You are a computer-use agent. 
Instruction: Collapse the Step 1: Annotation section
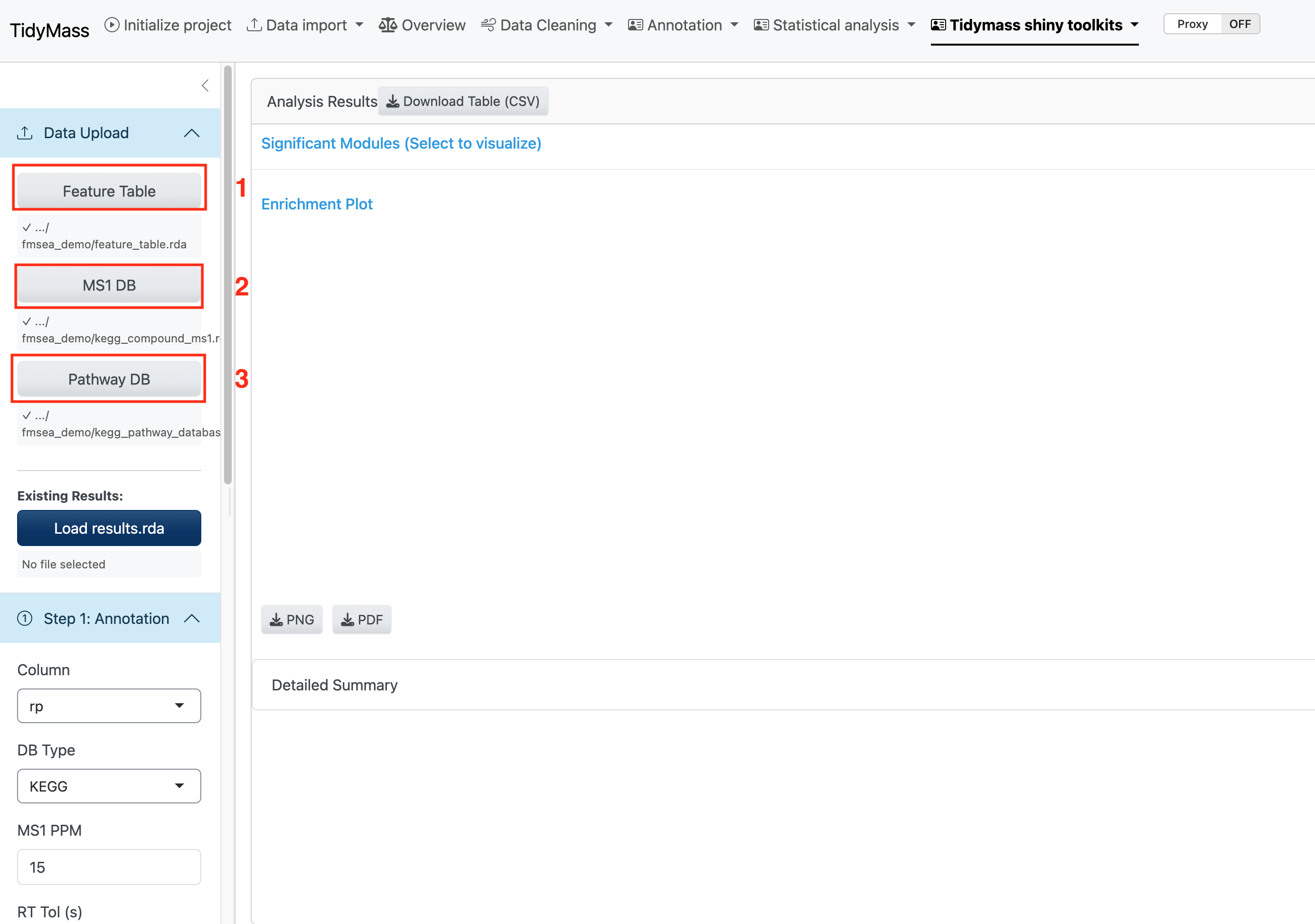192,619
